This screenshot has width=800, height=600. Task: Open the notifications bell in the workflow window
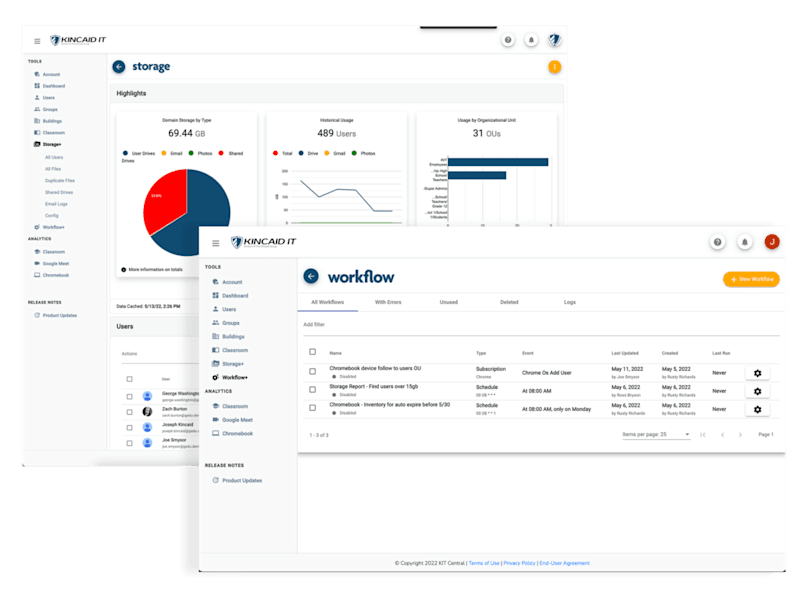[744, 242]
